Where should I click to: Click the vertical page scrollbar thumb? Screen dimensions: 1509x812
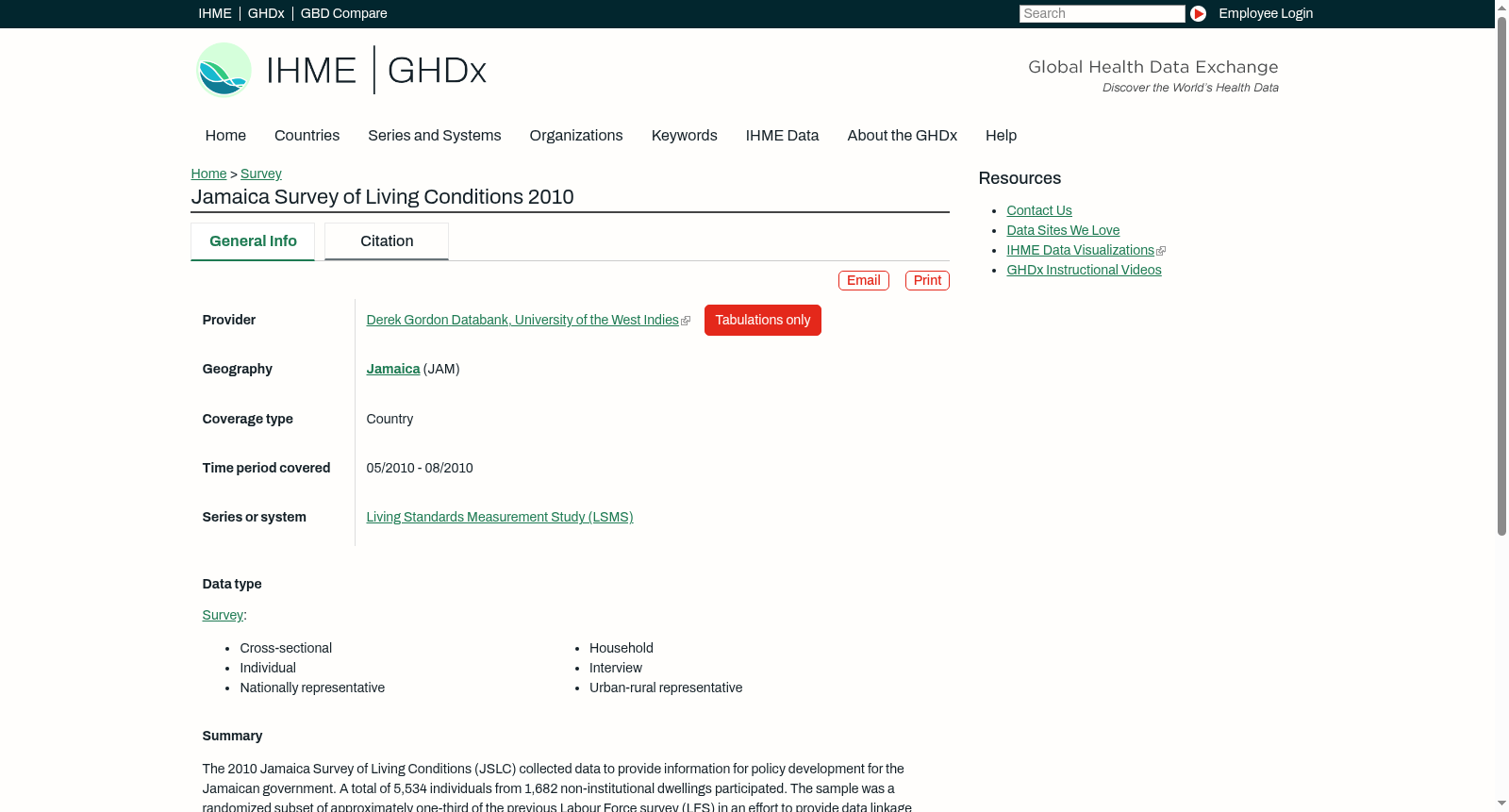[1501, 275]
